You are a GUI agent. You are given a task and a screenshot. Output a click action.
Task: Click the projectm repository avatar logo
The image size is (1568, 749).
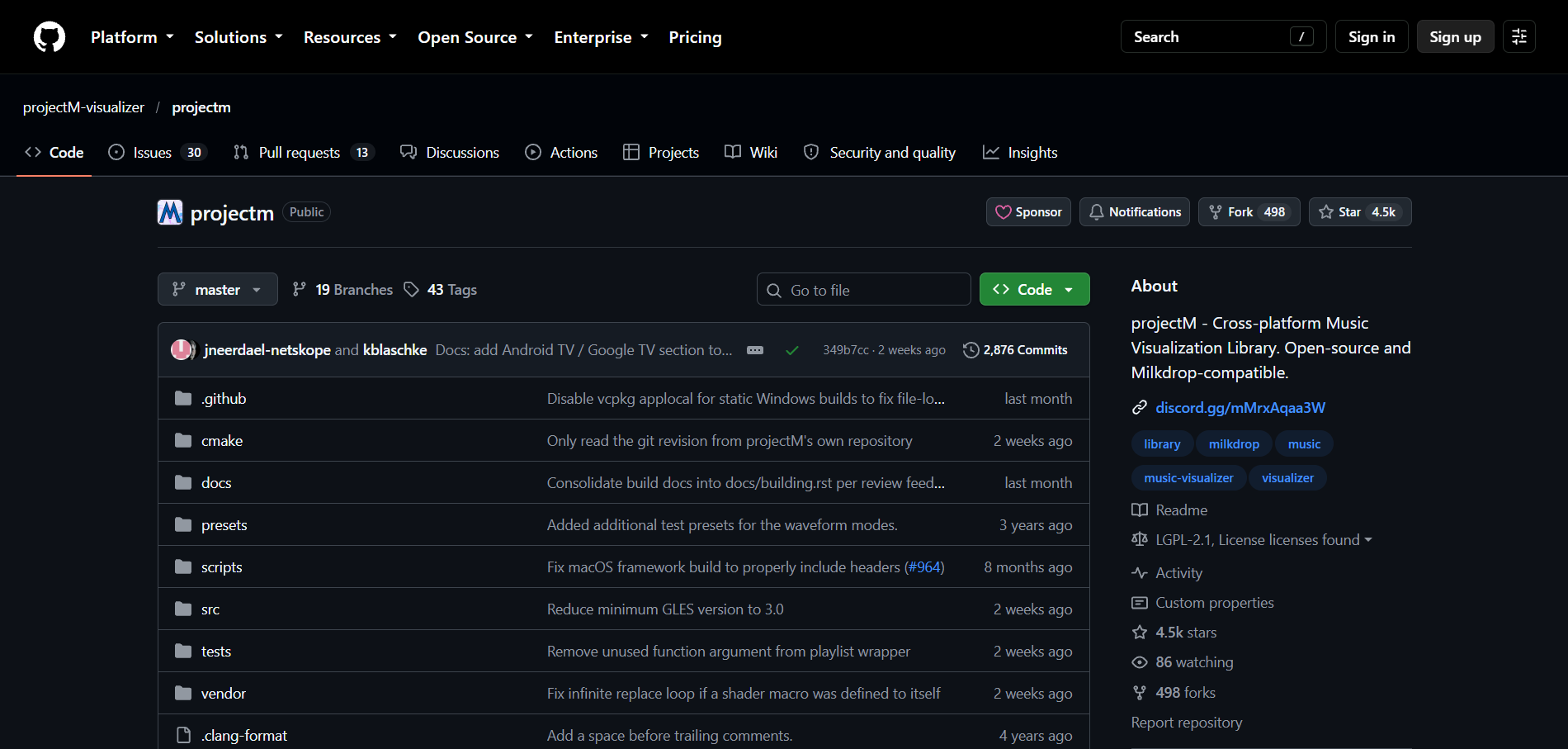coord(170,212)
